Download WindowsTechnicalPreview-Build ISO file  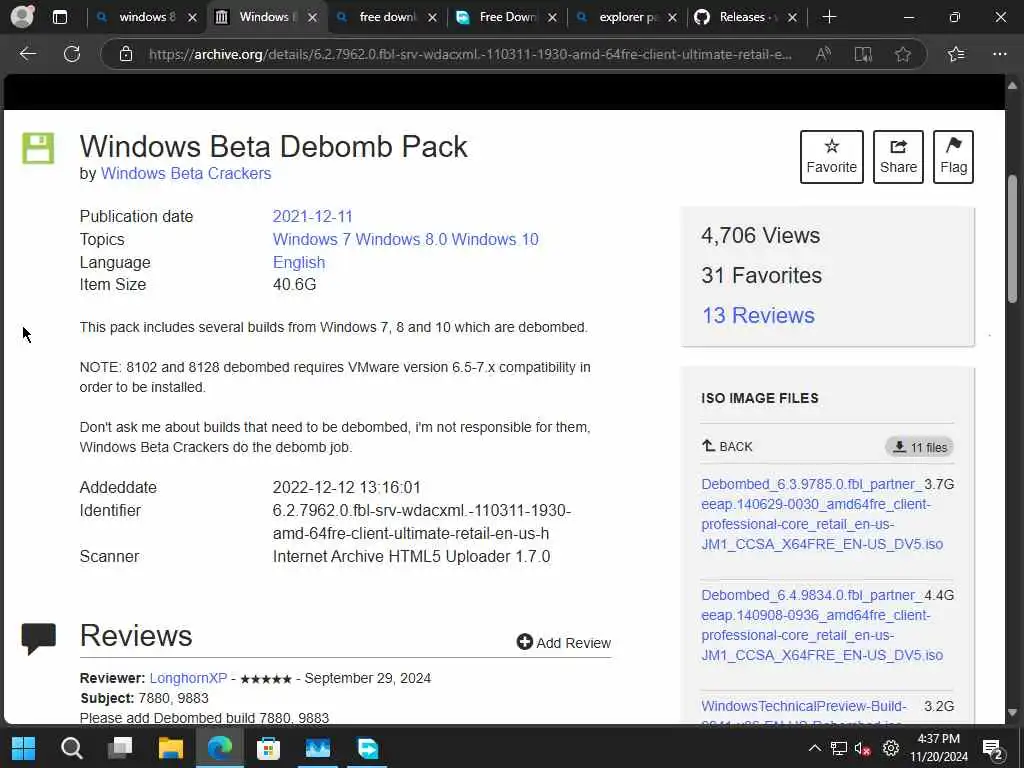pos(804,713)
